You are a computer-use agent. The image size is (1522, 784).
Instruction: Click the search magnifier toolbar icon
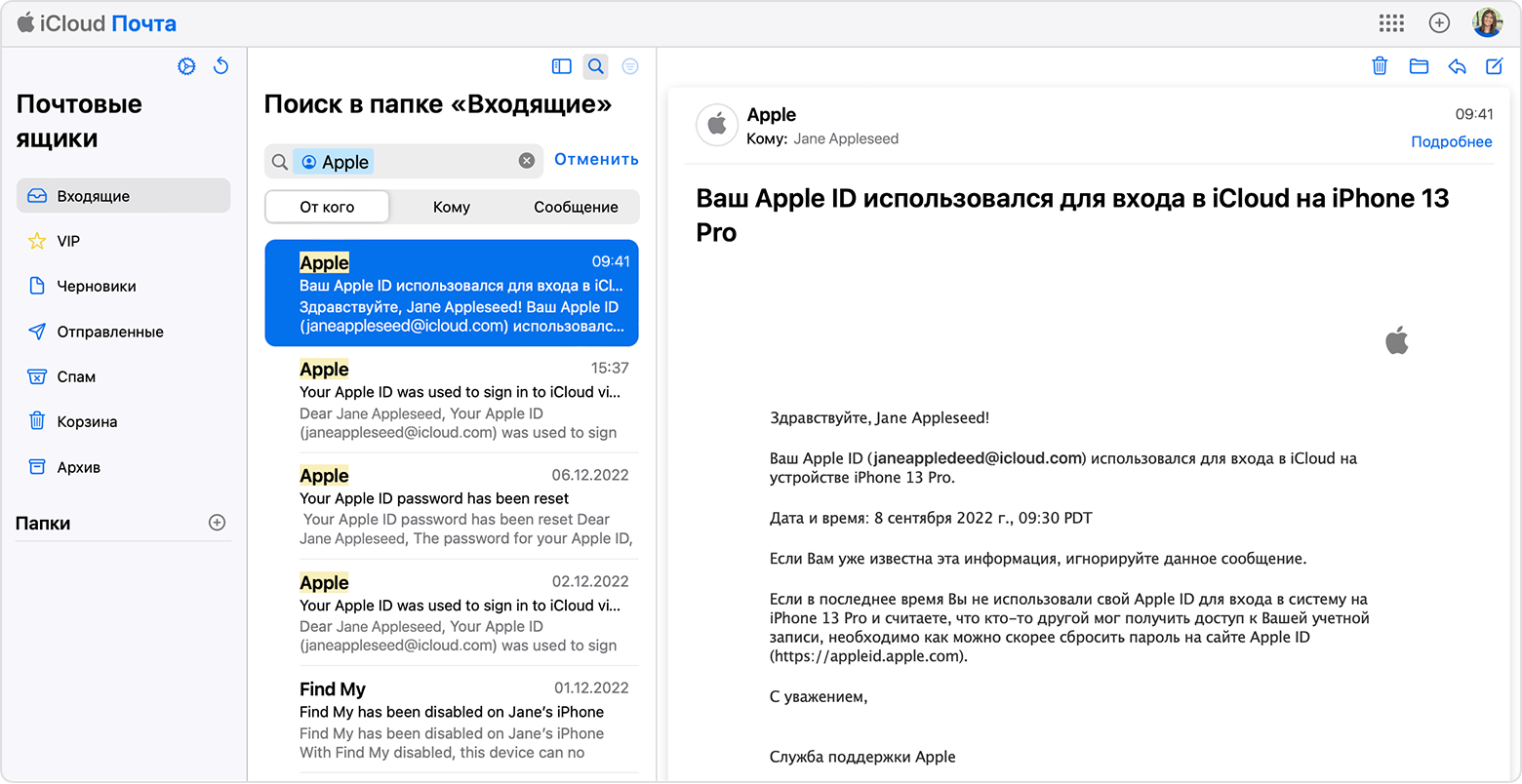pyautogui.click(x=596, y=66)
